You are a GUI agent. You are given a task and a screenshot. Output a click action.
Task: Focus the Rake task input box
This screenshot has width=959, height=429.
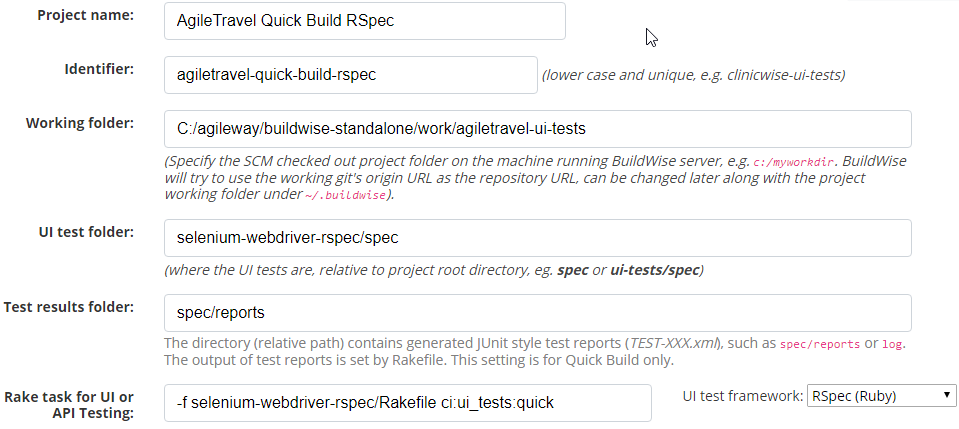(407, 403)
